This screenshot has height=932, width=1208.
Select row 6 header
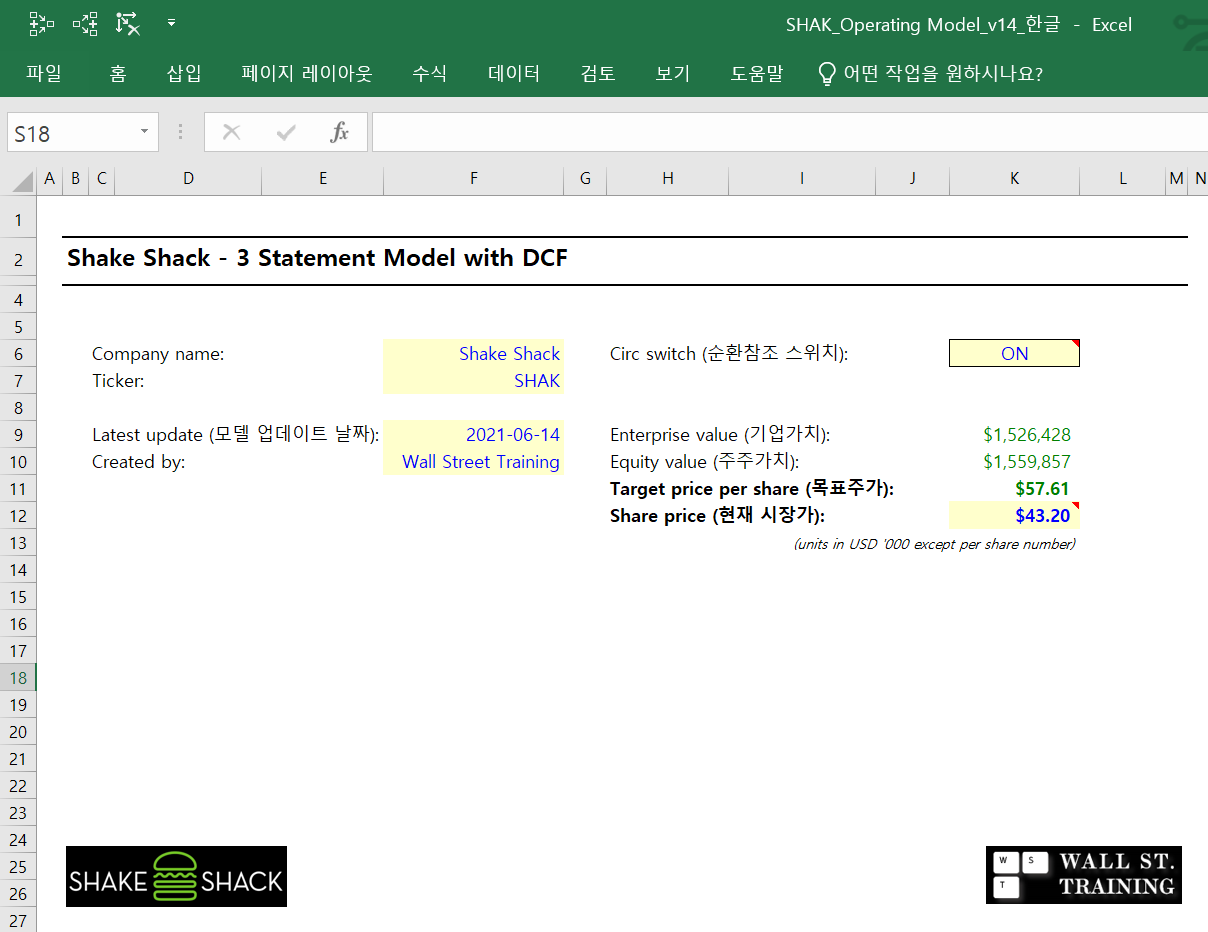[18, 354]
